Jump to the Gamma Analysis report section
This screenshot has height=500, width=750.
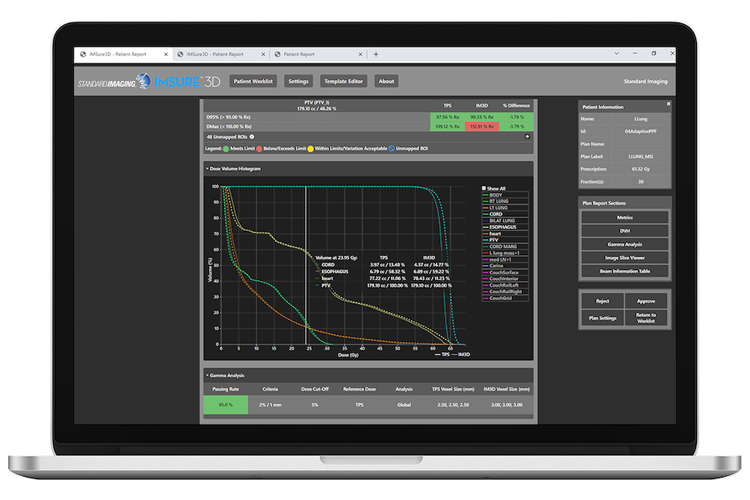click(x=625, y=244)
